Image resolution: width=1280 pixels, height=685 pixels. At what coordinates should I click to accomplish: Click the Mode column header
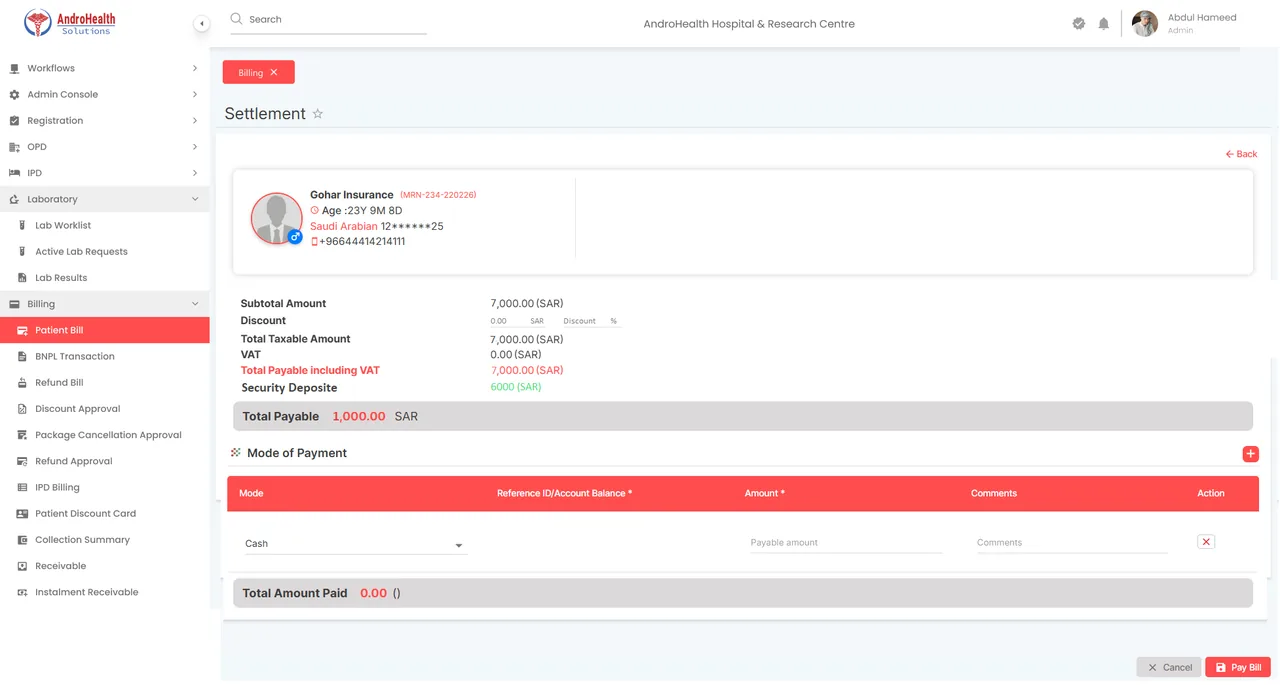click(251, 493)
